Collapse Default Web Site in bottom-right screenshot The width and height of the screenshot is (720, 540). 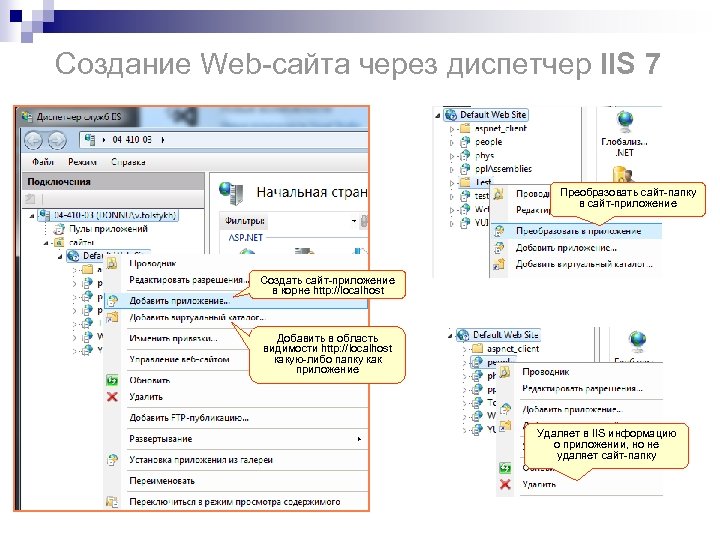click(x=450, y=336)
